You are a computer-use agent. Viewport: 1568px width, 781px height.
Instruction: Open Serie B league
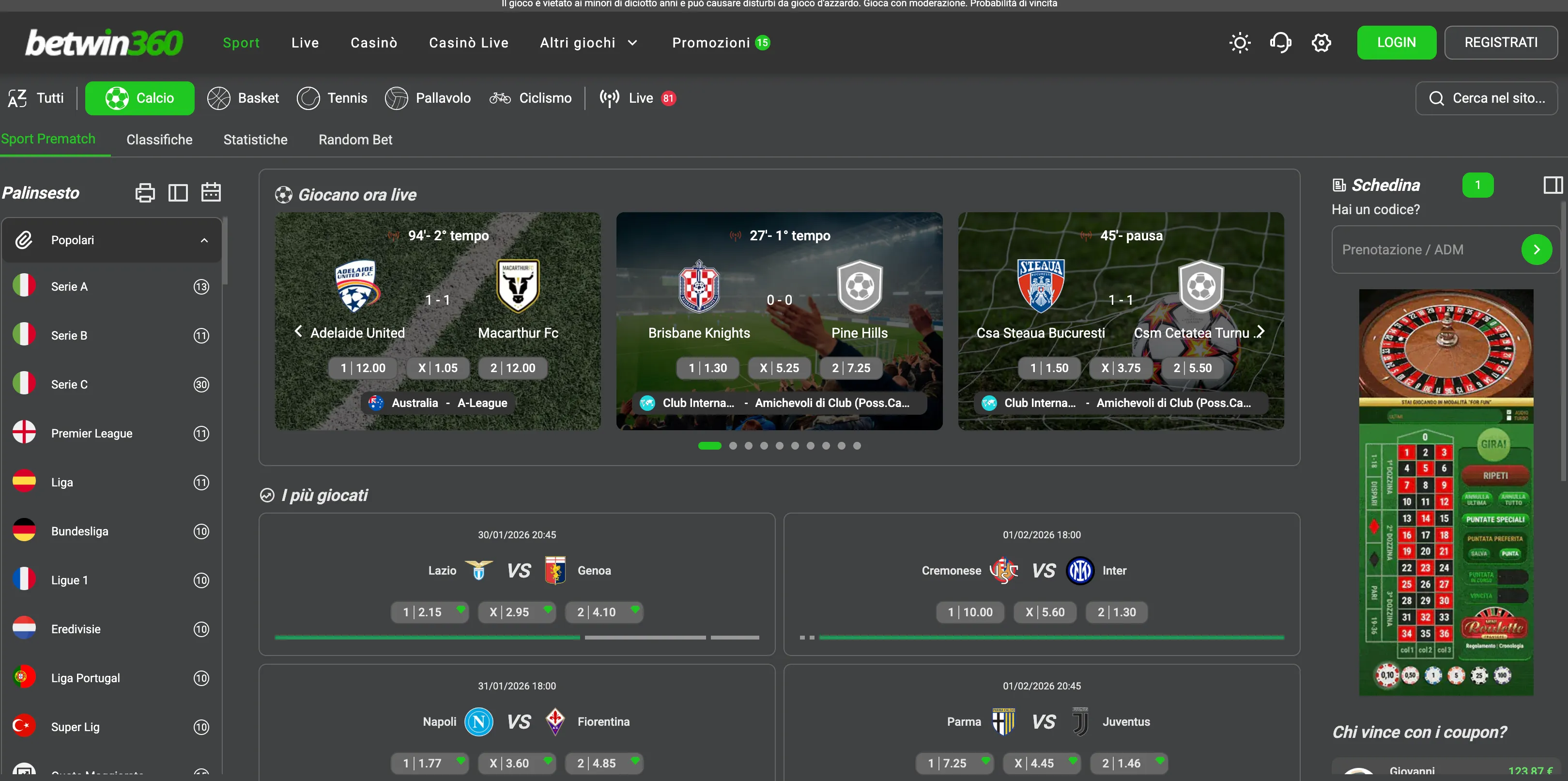click(111, 336)
